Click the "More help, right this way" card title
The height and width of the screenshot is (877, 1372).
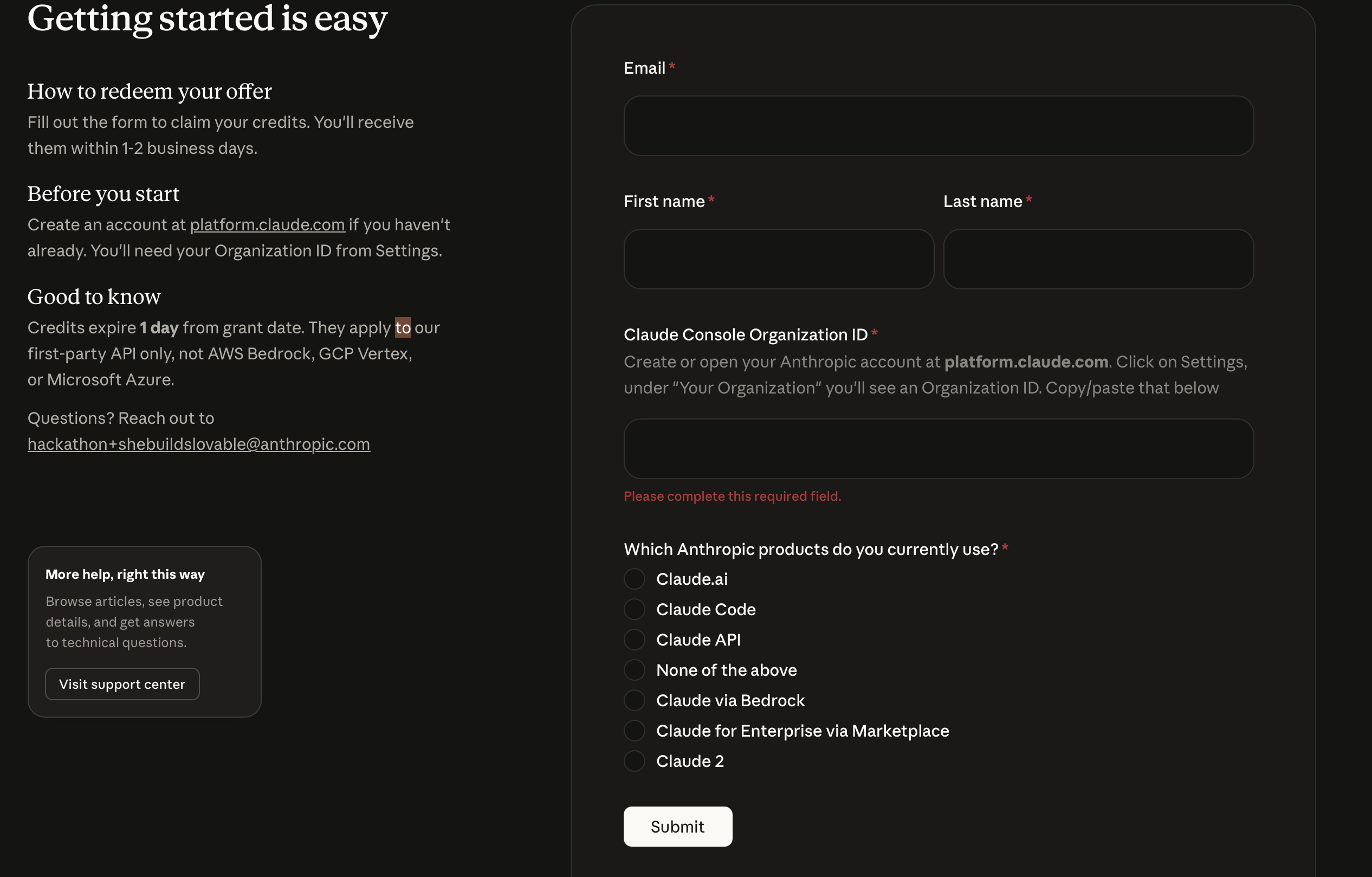coord(125,574)
